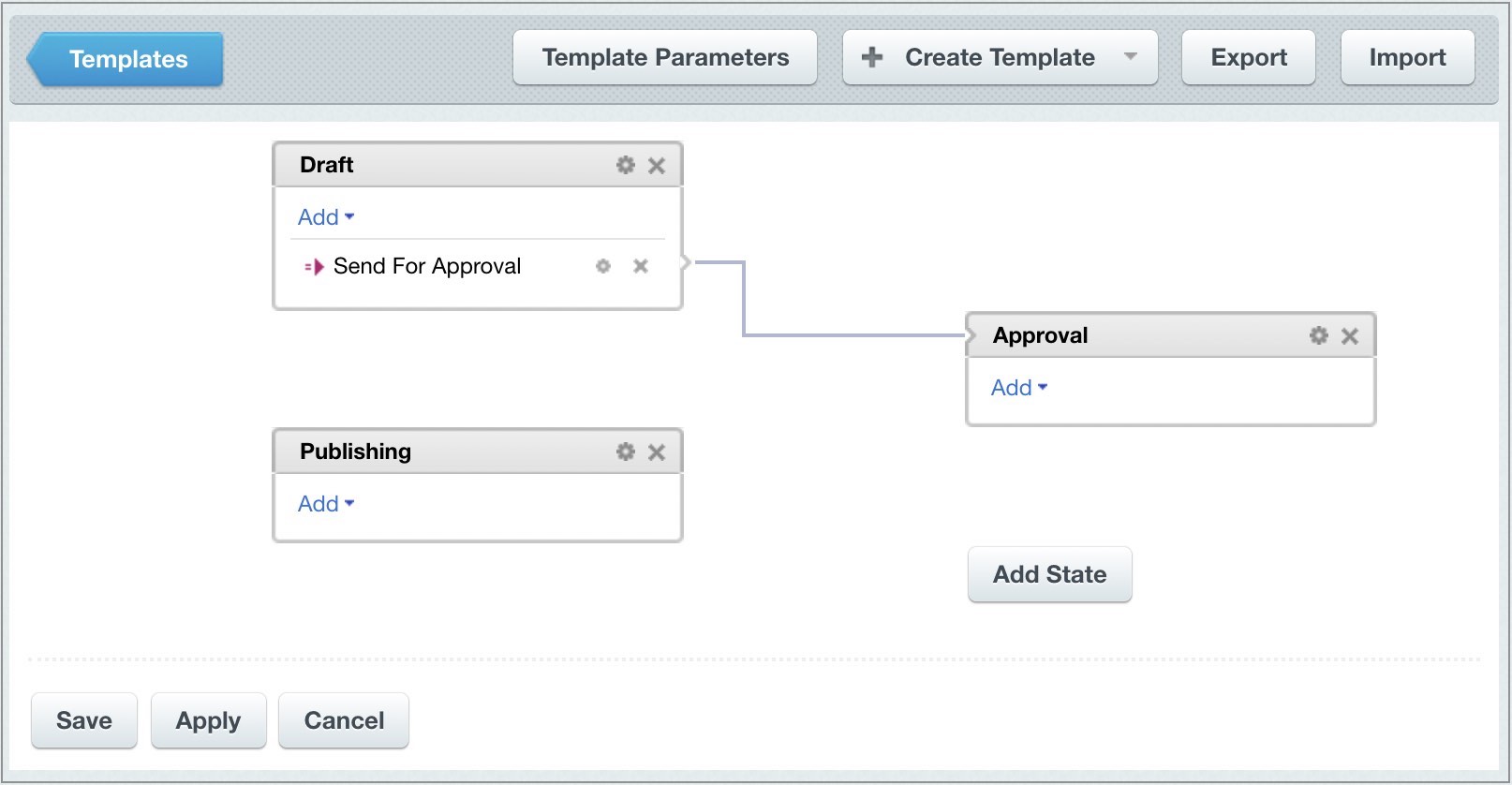Open Add dropdown in Draft state

click(326, 217)
